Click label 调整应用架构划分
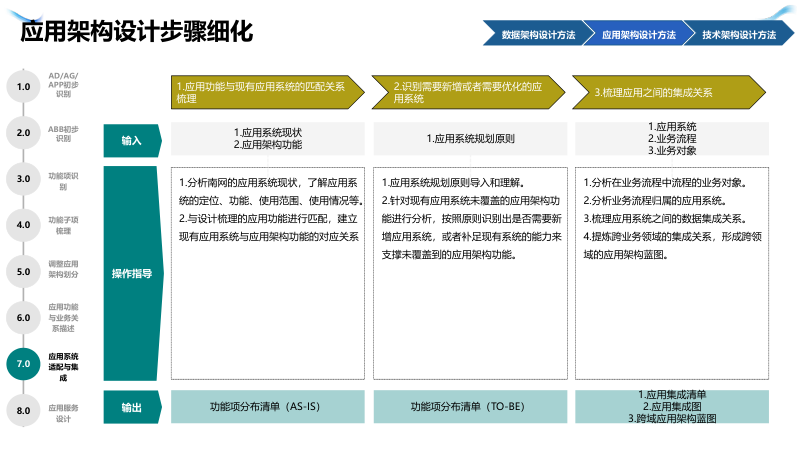The image size is (800, 450). (63, 269)
